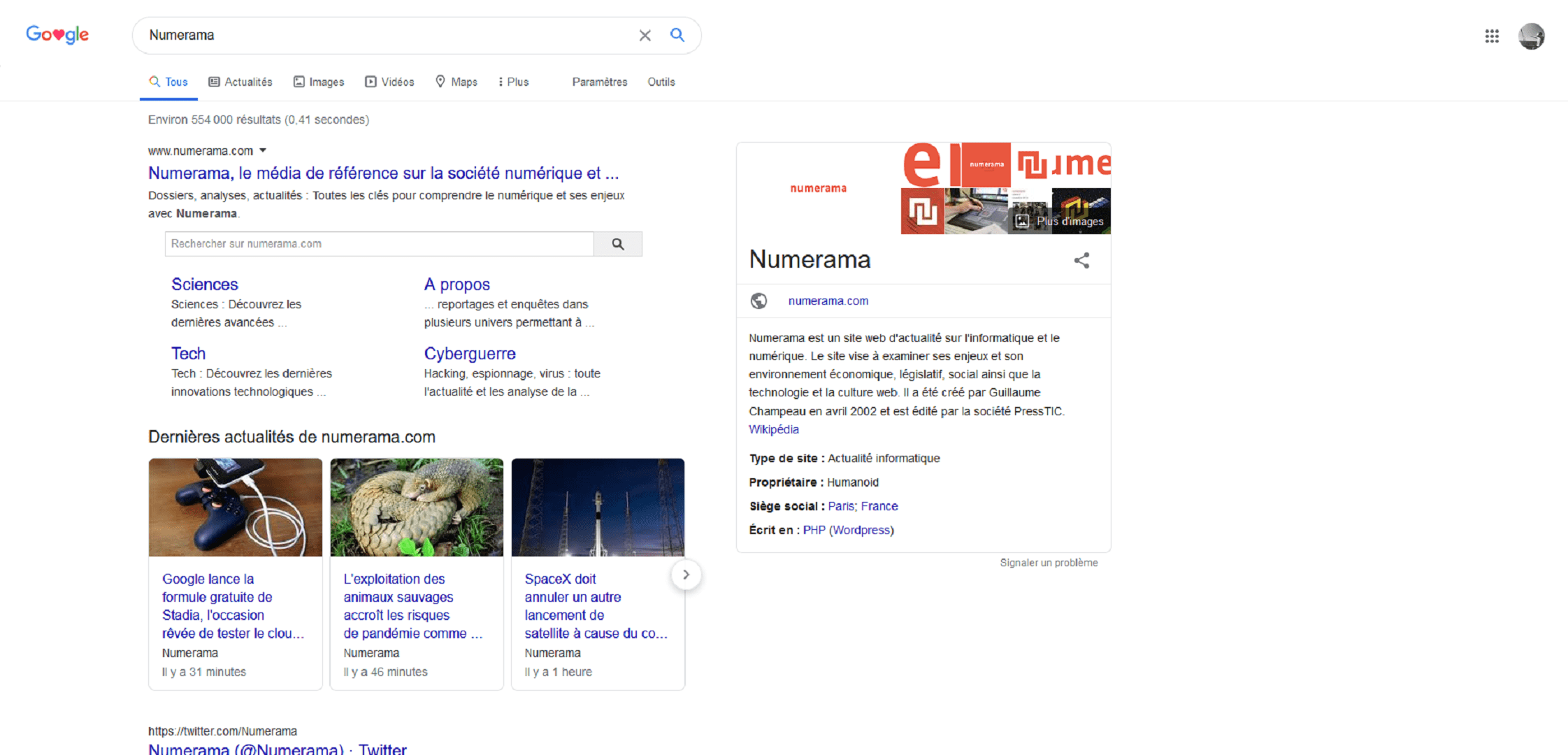Screen dimensions: 1568x755
Task: Open the Plus menu
Action: click(x=514, y=82)
